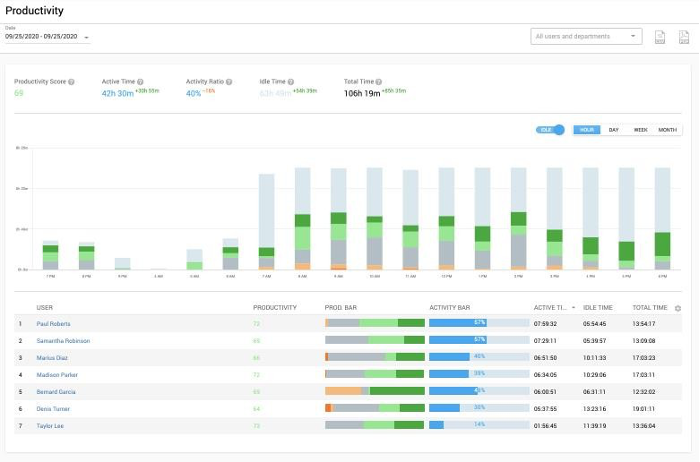700x462 pixels.
Task: Open table column settings gear
Action: click(678, 308)
